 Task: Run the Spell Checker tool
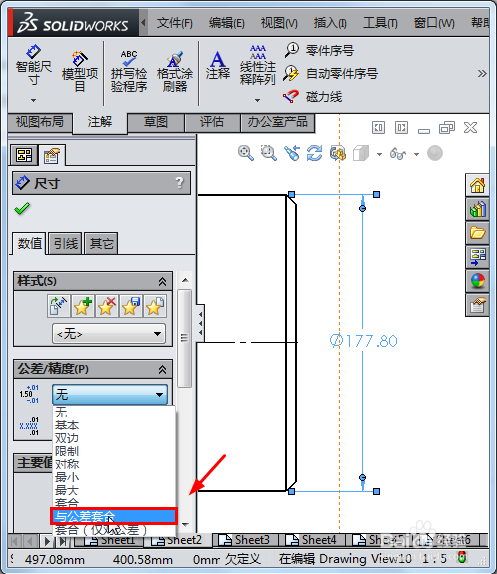[129, 72]
